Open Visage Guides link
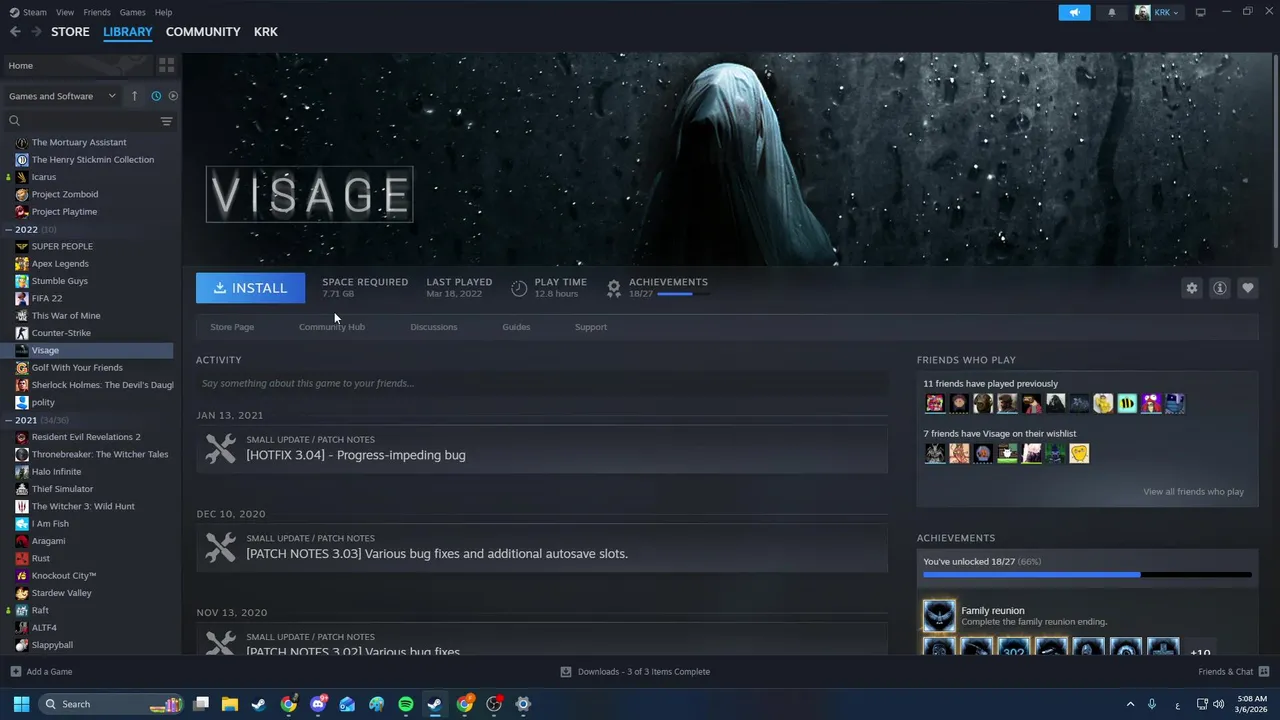Image resolution: width=1280 pixels, height=720 pixels. pos(516,327)
